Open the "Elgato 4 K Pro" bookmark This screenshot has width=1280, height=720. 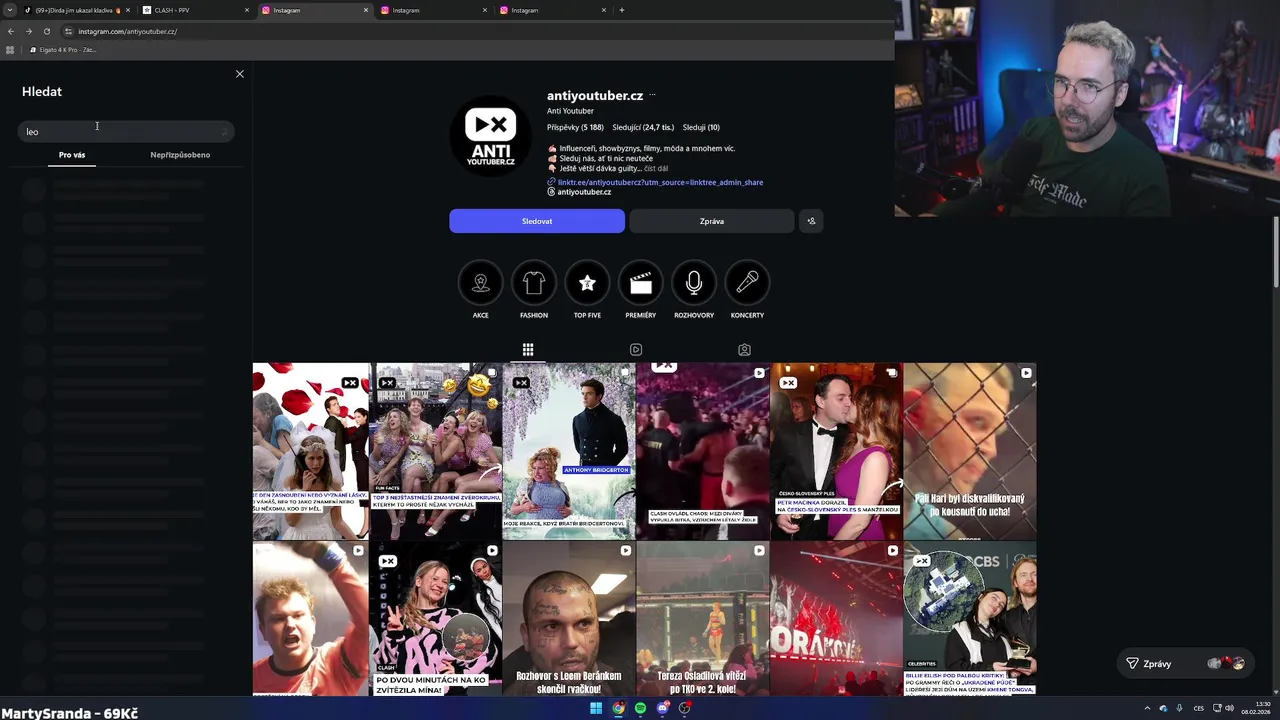63,49
